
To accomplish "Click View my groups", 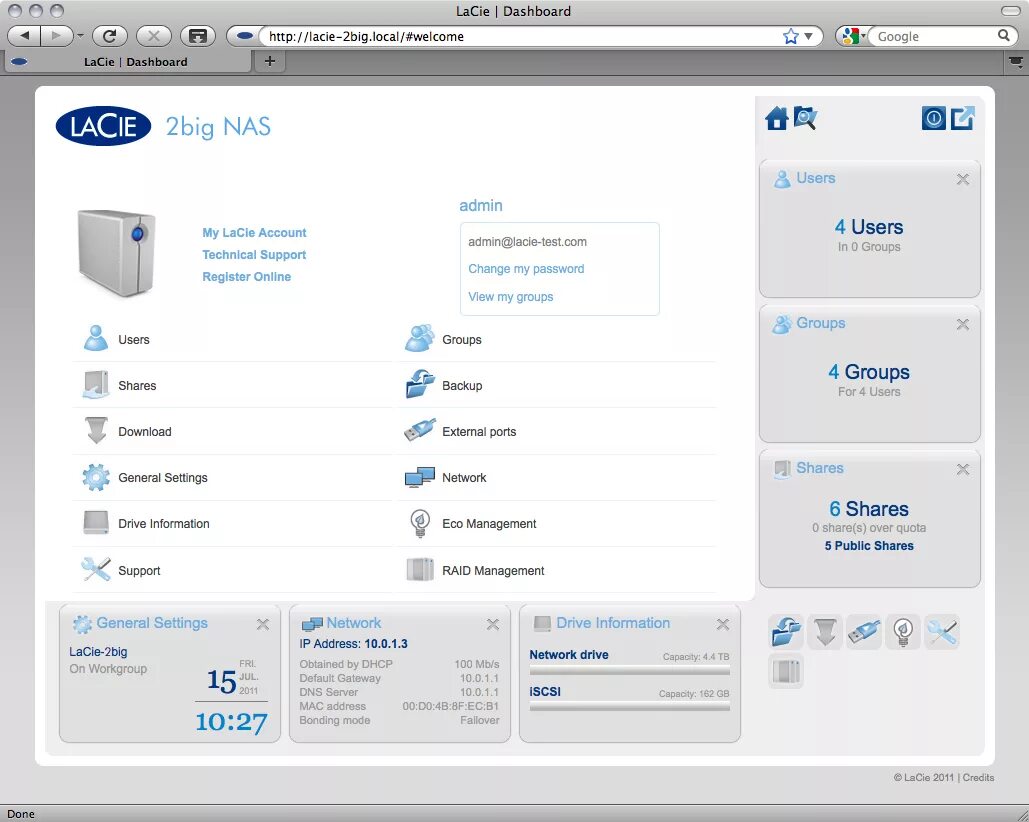I will pos(511,297).
